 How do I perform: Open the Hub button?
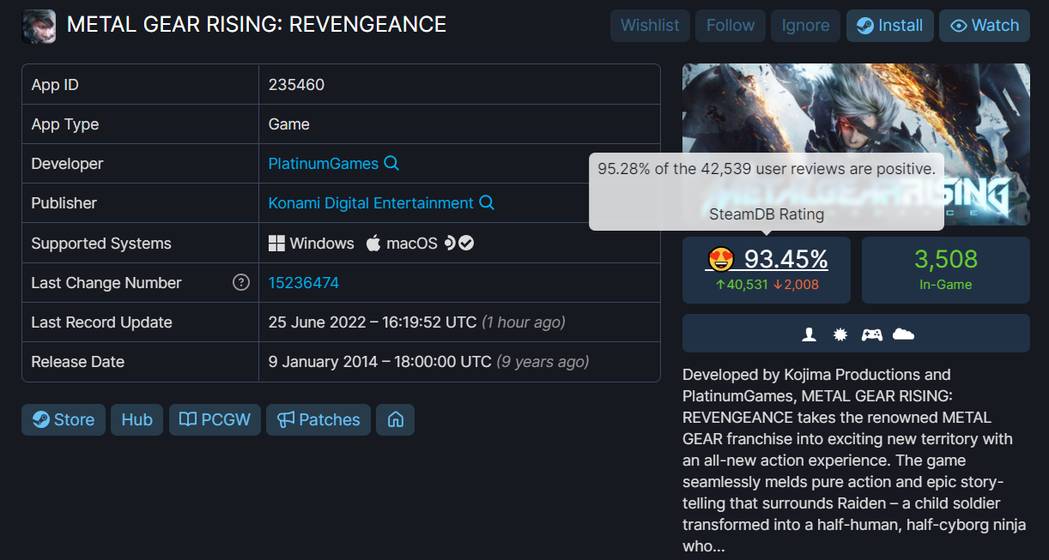click(x=137, y=419)
